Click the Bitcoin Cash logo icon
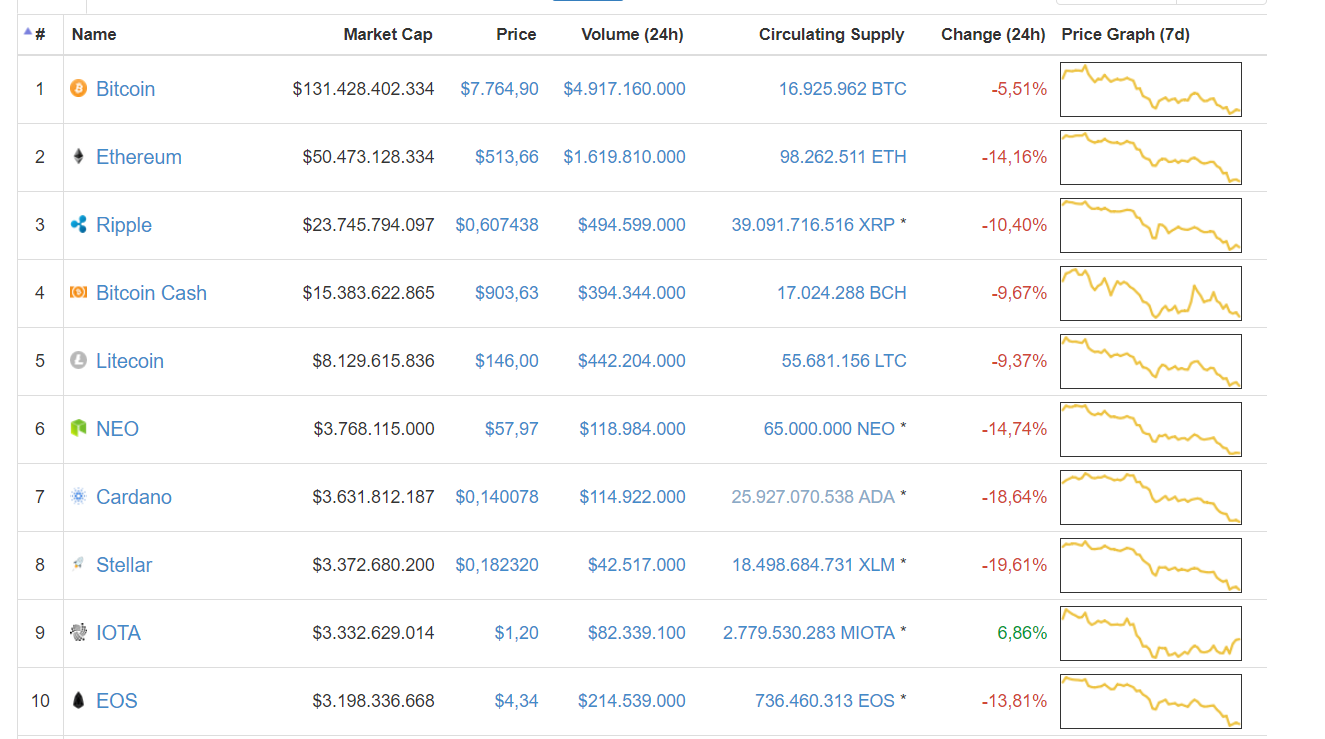Viewport: 1325px width, 739px height. click(x=79, y=293)
